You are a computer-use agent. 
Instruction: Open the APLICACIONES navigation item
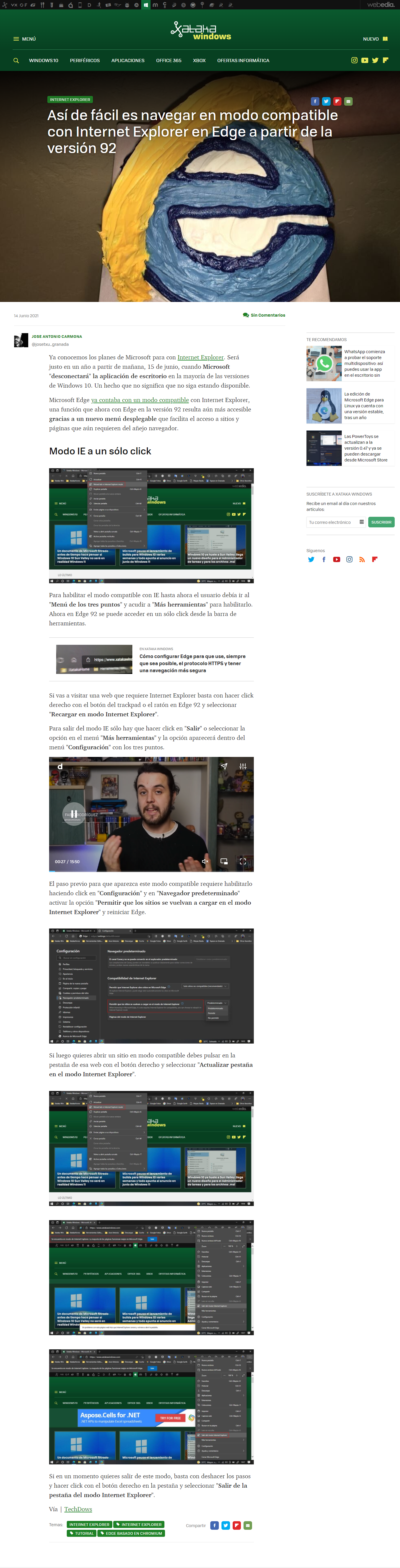[128, 60]
